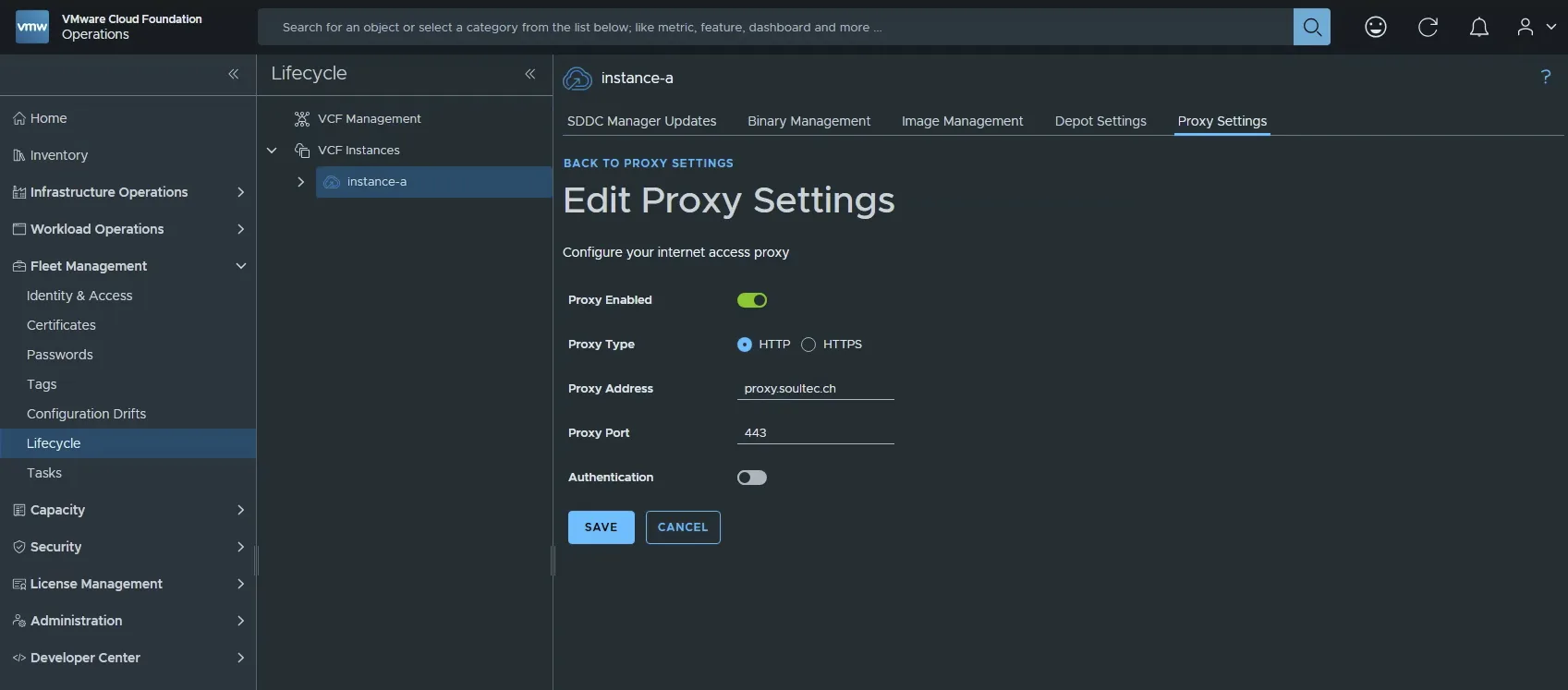Select the HTTP proxy type radio
The width and height of the screenshot is (1568, 690).
click(745, 345)
